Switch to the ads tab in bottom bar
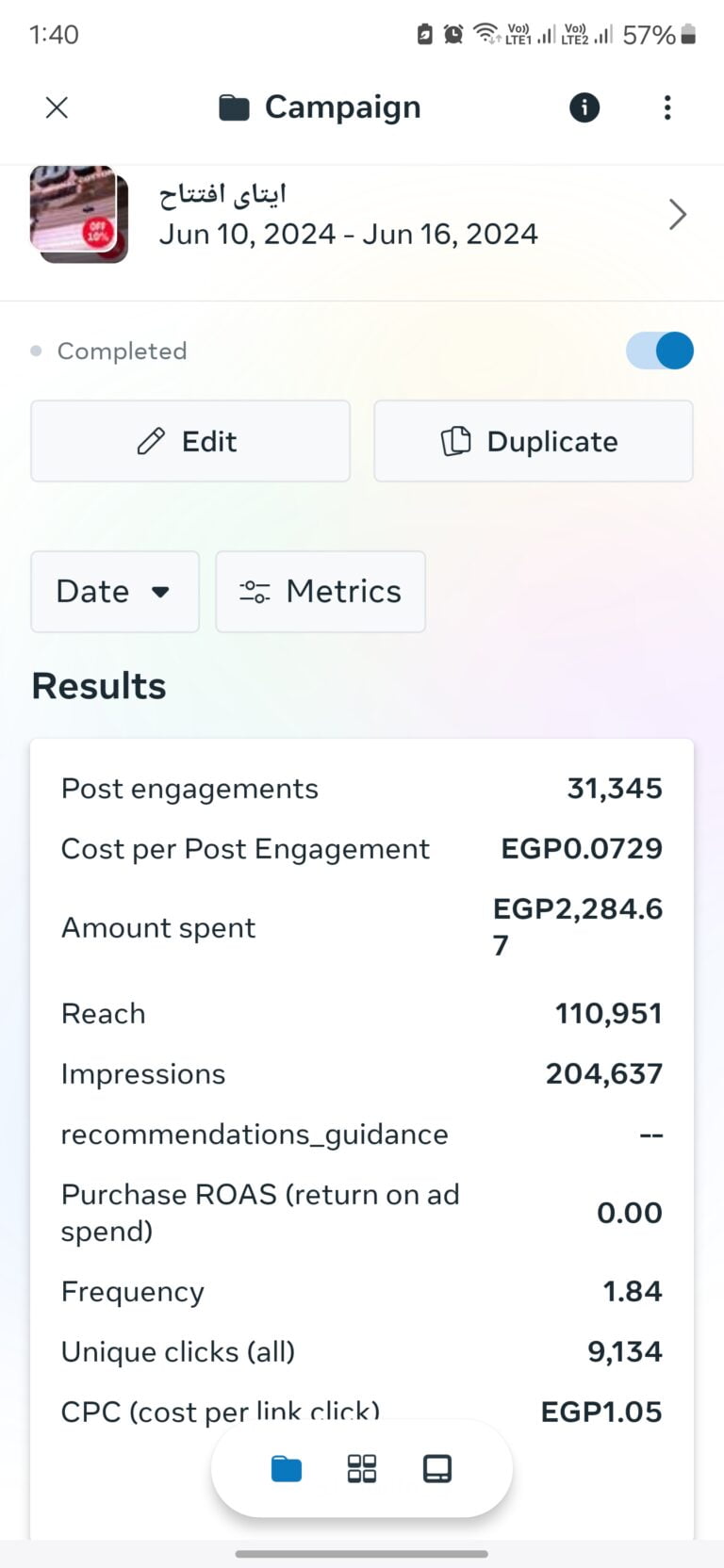The width and height of the screenshot is (724, 1568). coord(437,1468)
